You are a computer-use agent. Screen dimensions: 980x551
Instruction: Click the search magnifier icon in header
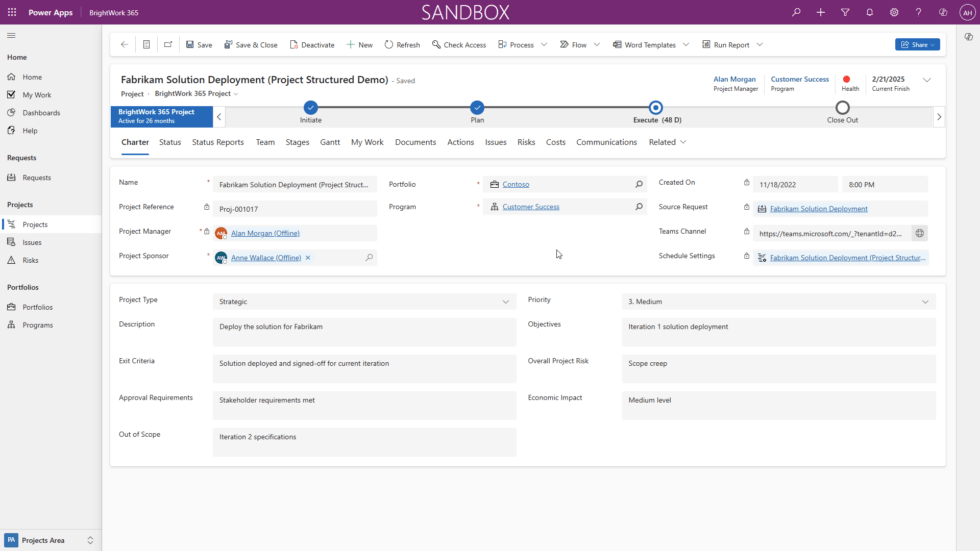pos(796,12)
